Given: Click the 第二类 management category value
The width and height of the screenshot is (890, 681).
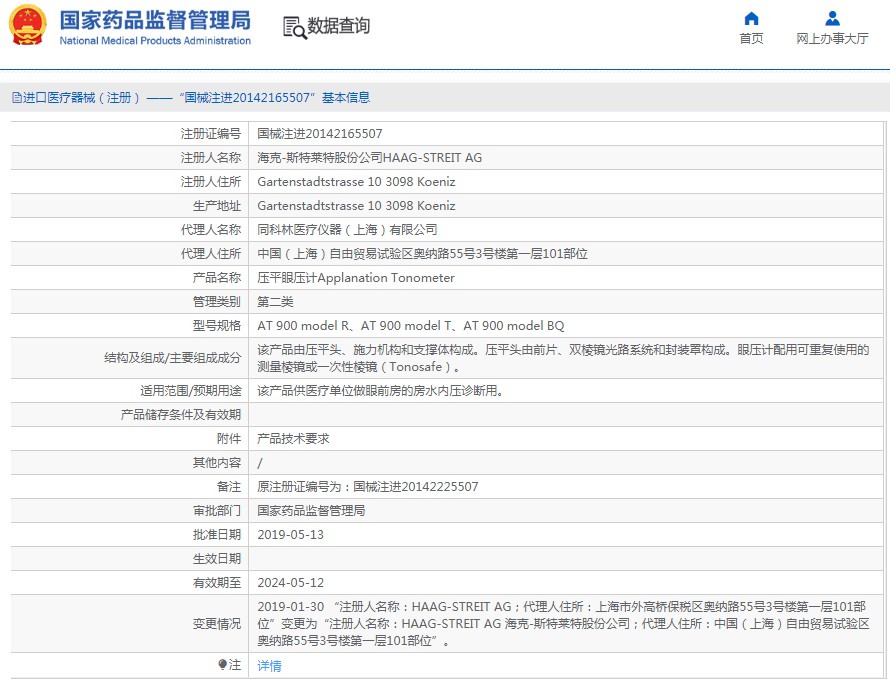Looking at the screenshot, I should (x=275, y=302).
